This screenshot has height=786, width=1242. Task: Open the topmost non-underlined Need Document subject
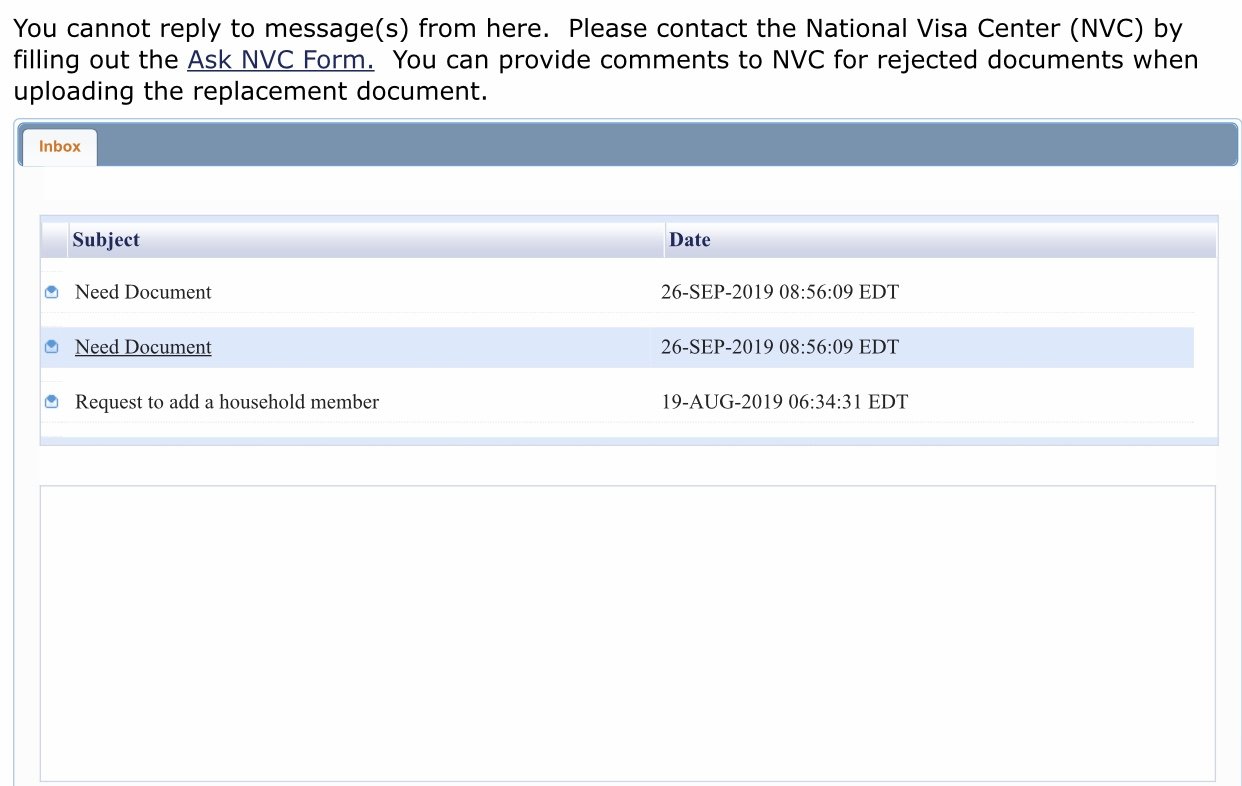point(143,292)
